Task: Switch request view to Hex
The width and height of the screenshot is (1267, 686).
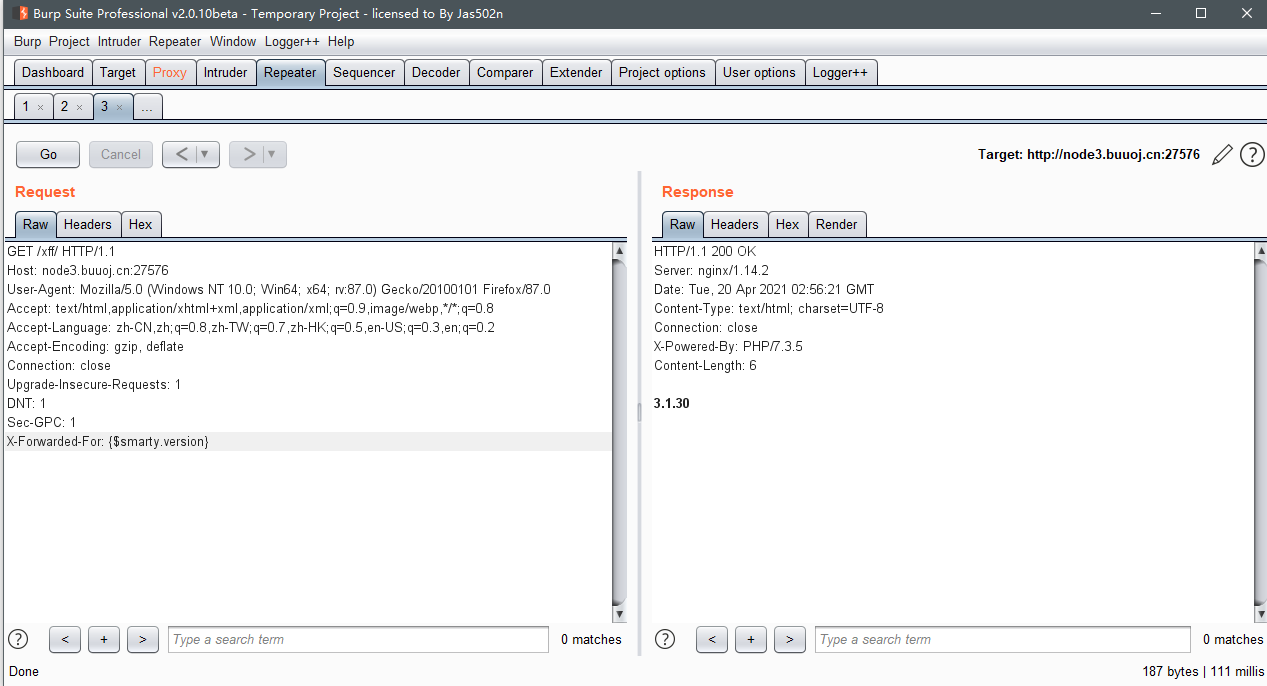Action: tap(140, 224)
